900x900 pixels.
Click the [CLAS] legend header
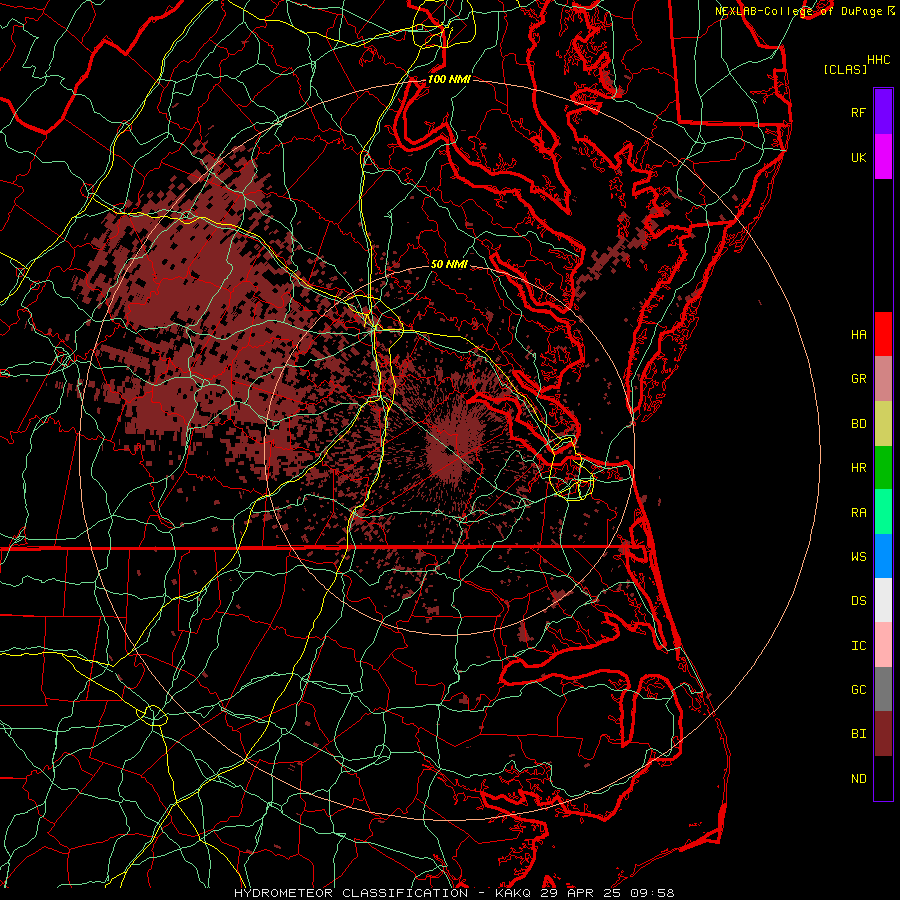coord(845,70)
